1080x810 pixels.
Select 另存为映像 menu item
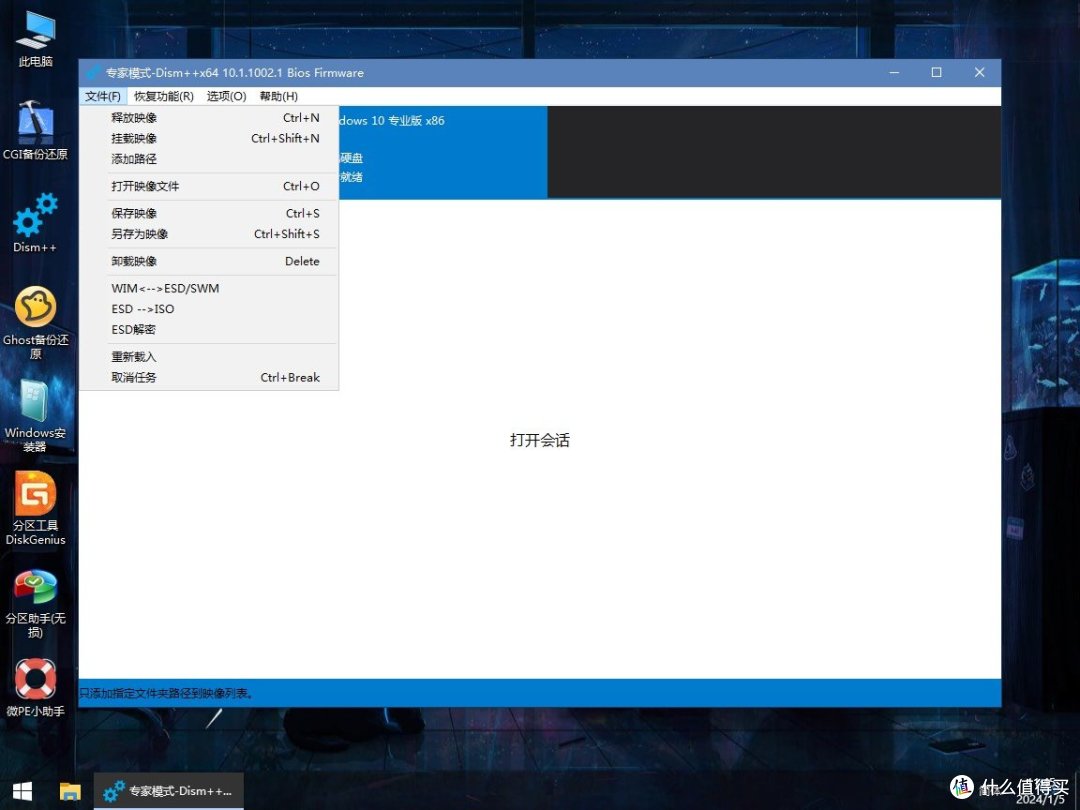[x=209, y=234]
